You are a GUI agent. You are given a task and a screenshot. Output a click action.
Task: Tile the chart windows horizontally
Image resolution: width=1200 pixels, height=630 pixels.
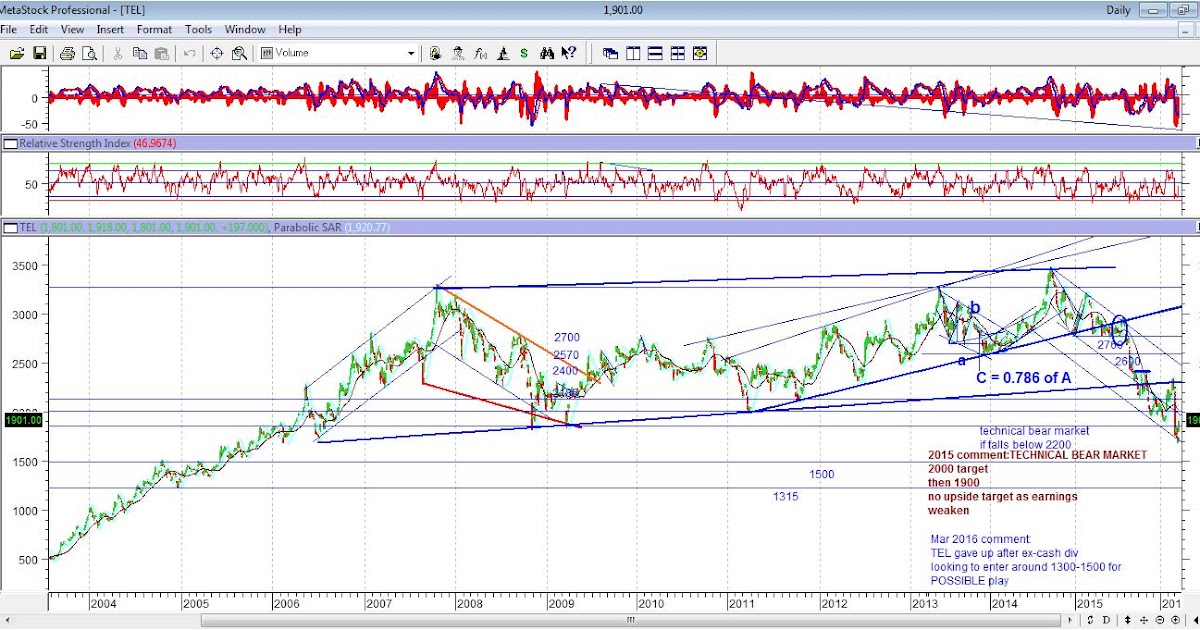pyautogui.click(x=655, y=52)
